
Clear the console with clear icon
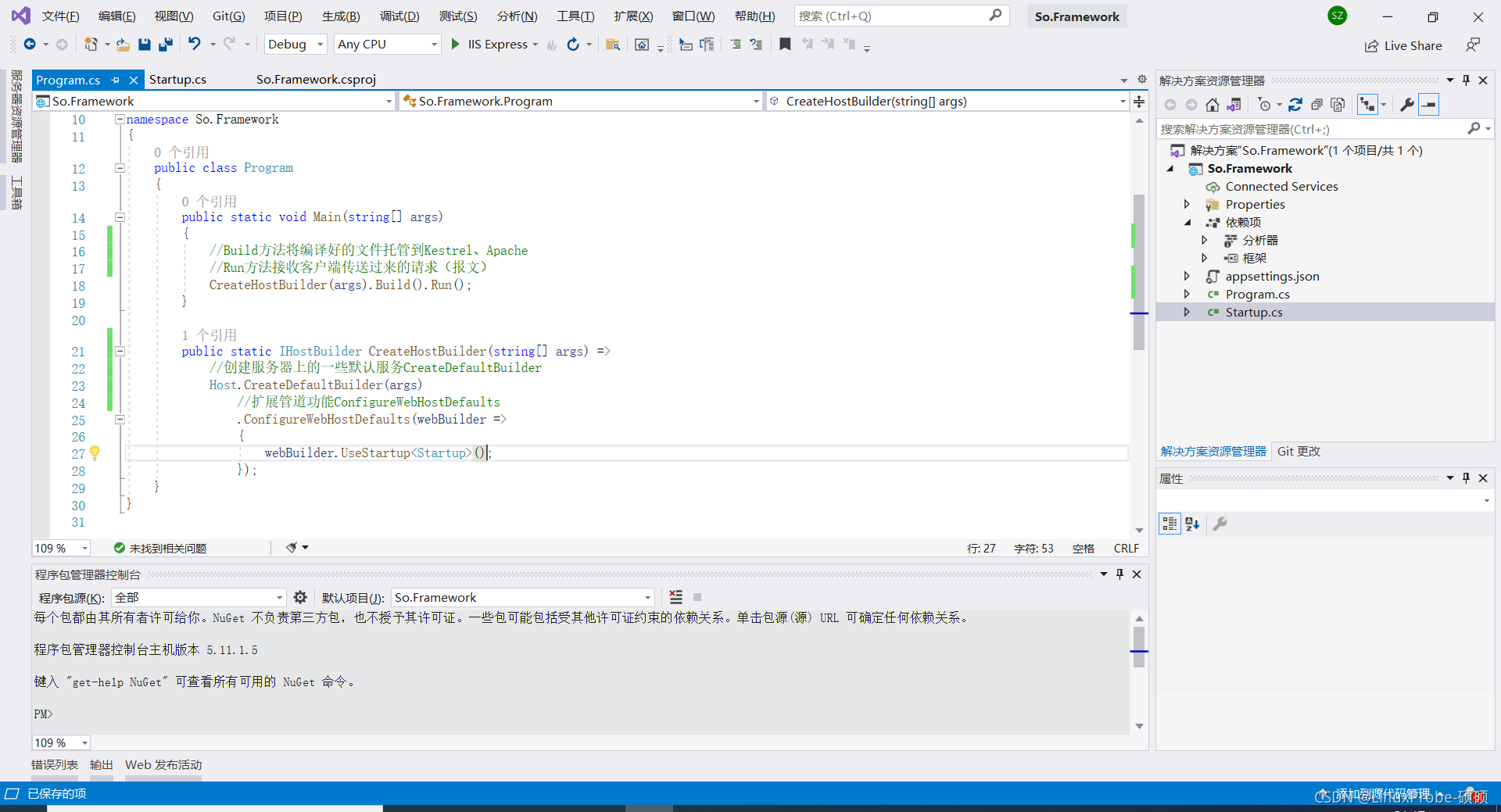(676, 598)
